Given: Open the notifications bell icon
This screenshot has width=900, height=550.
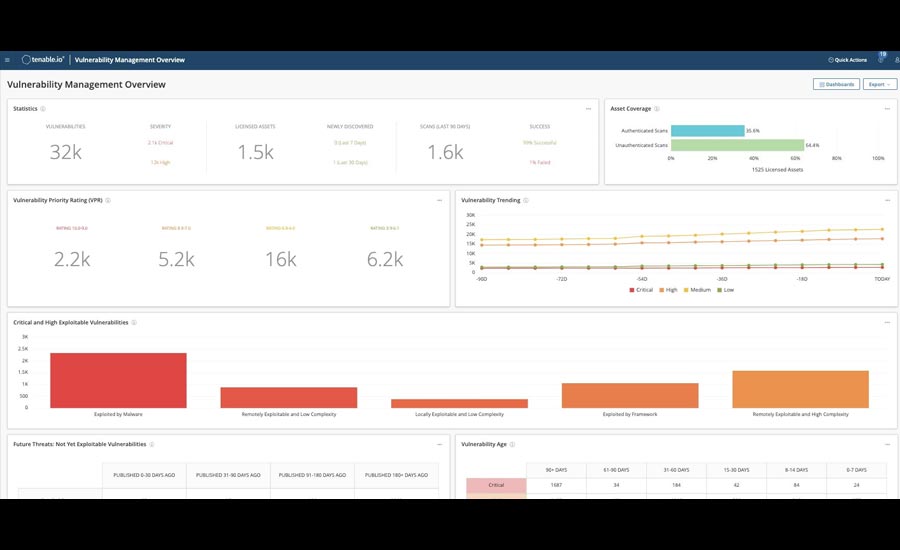Looking at the screenshot, I should tap(881, 60).
